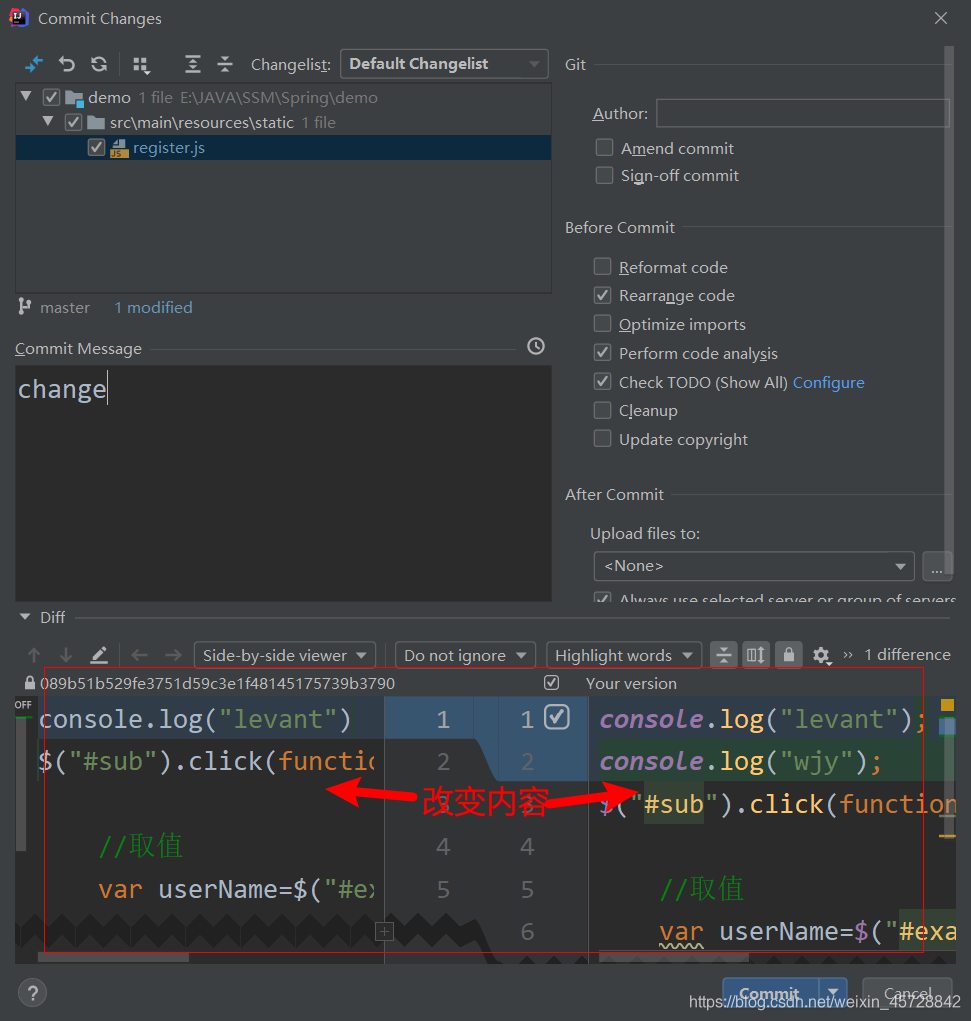Click into the Author input field
Viewport: 971px width, 1021px height.
(802, 113)
